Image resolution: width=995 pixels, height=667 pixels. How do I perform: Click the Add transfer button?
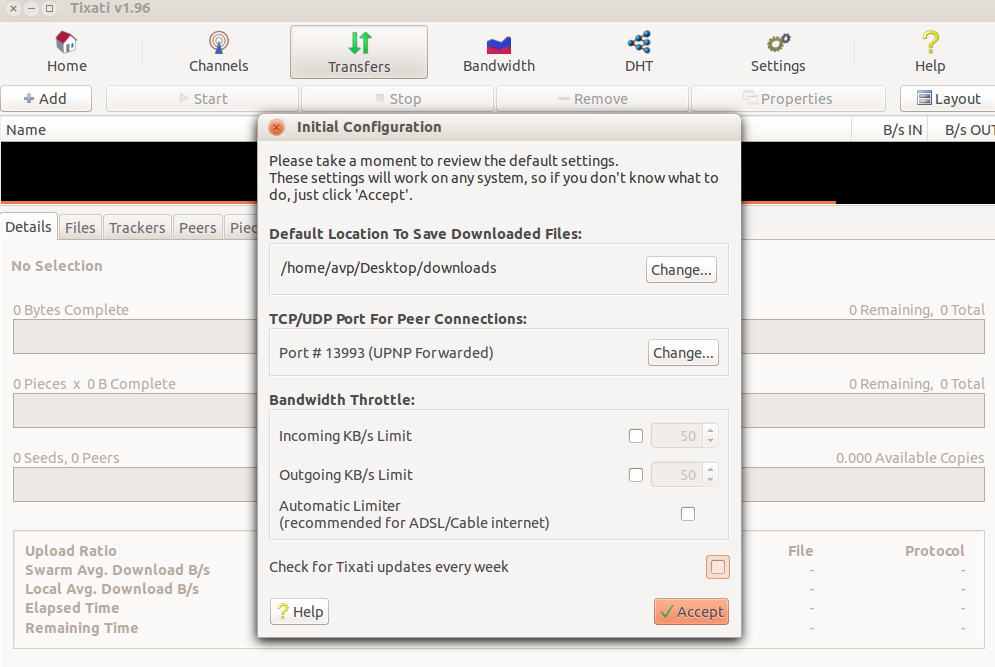point(46,98)
